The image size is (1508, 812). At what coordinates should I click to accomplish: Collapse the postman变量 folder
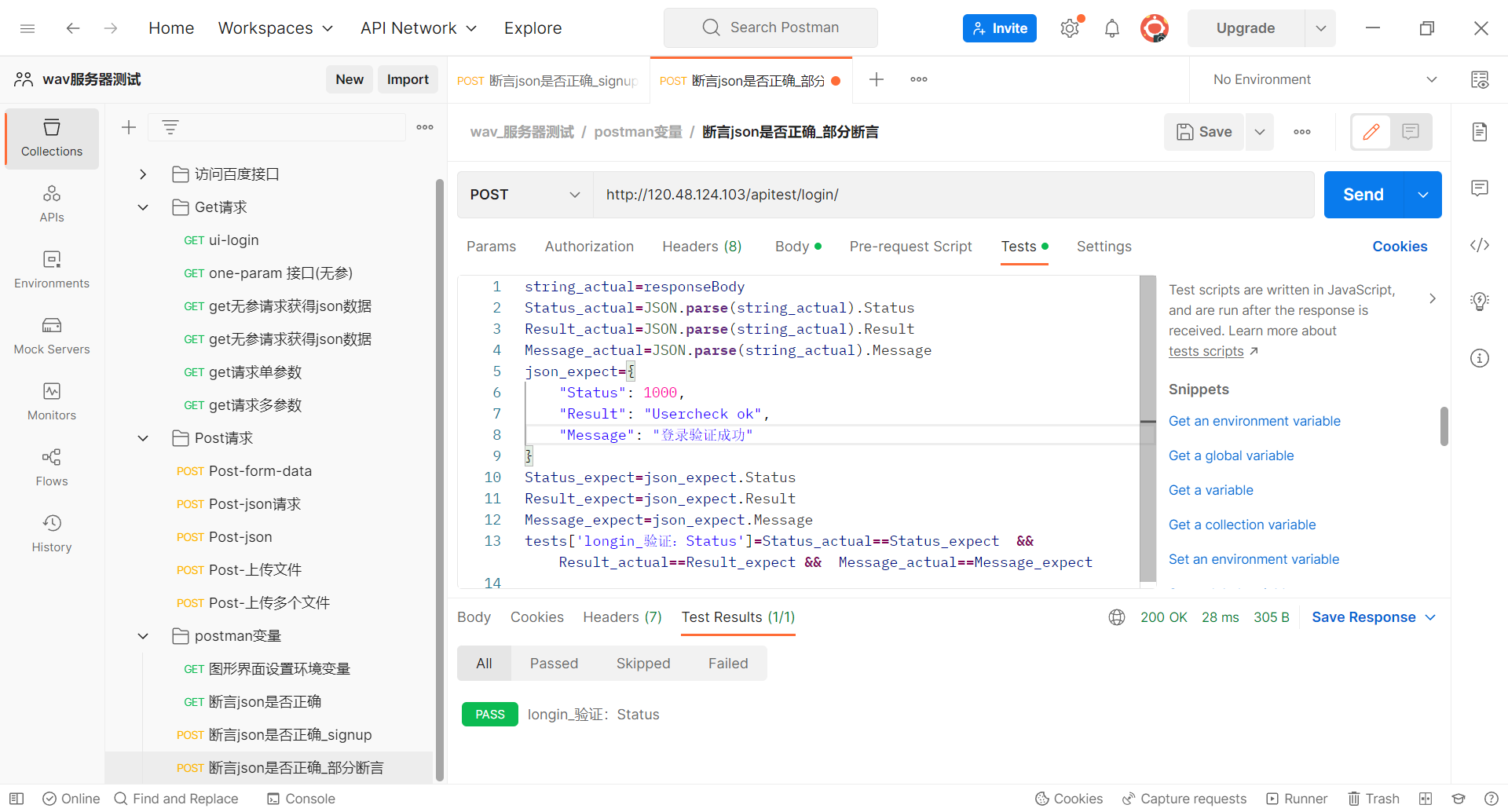tap(143, 636)
